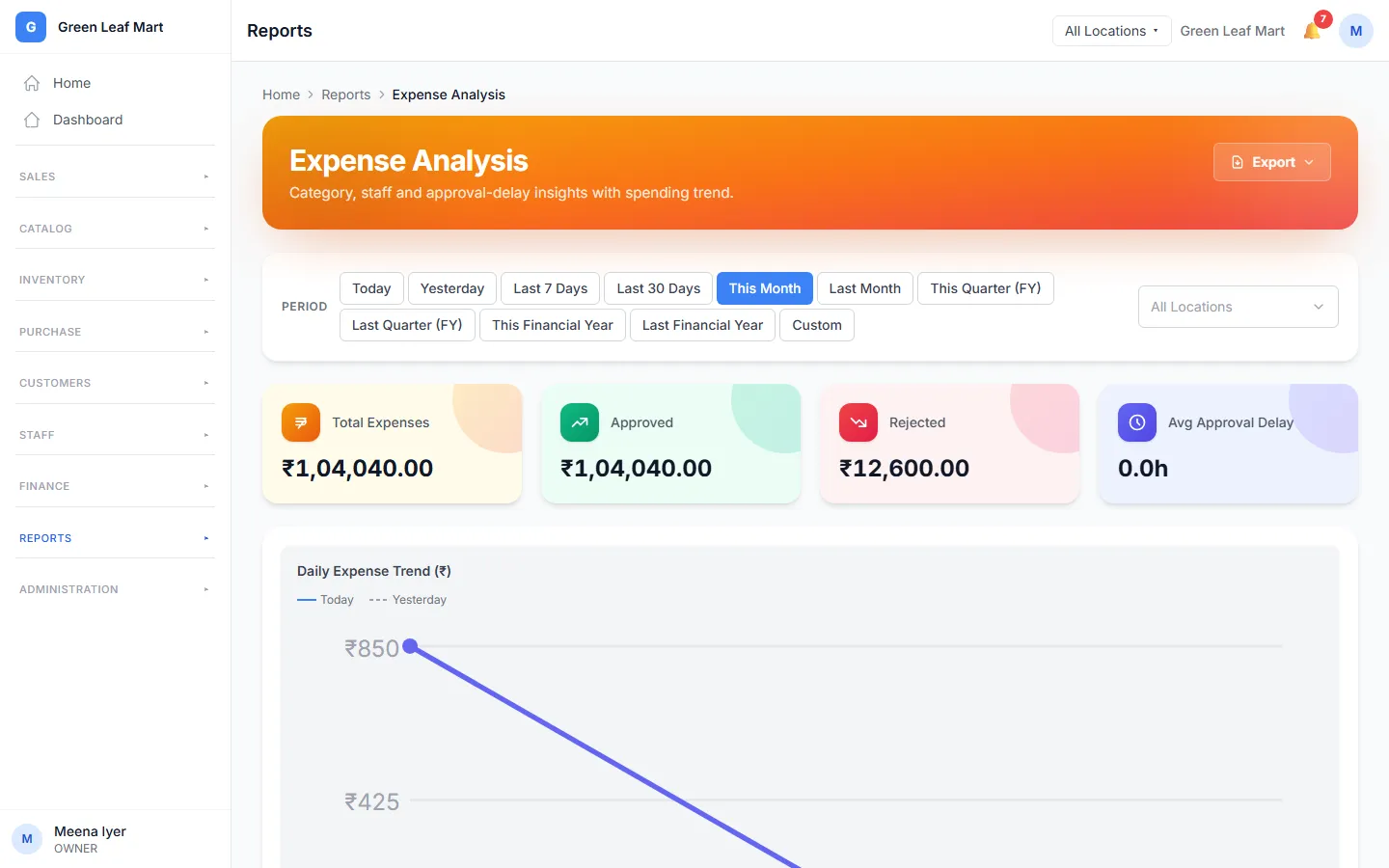
Task: Select This Financial Year period
Action: 553,325
